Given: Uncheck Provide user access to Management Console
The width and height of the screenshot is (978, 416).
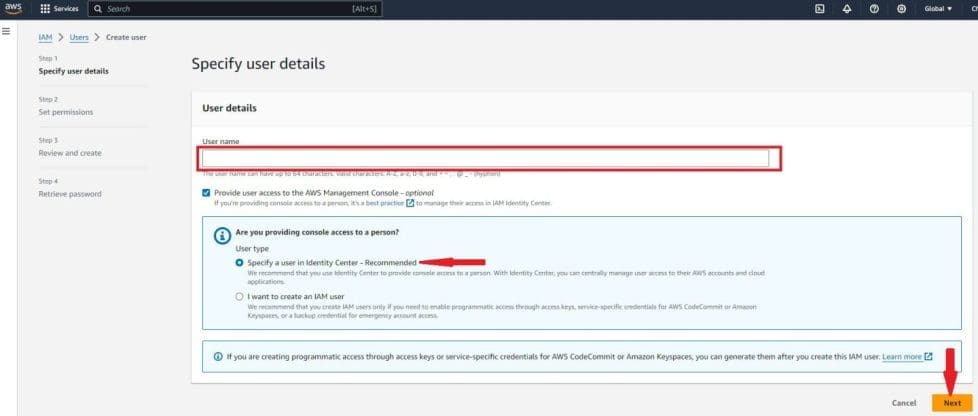Looking at the screenshot, I should (206, 192).
